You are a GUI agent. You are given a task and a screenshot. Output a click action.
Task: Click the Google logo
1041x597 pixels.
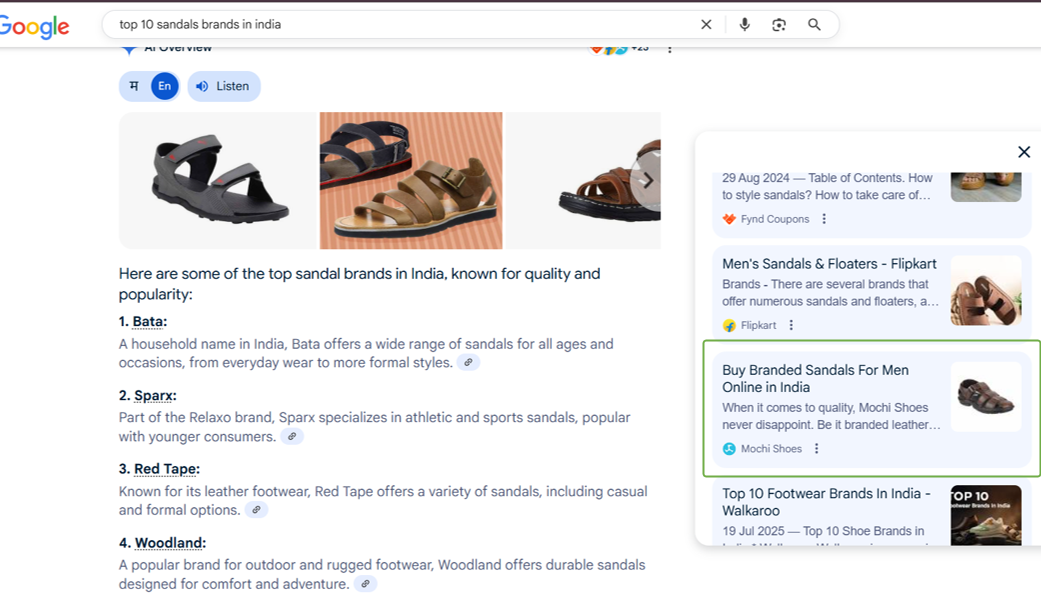[x=34, y=27]
